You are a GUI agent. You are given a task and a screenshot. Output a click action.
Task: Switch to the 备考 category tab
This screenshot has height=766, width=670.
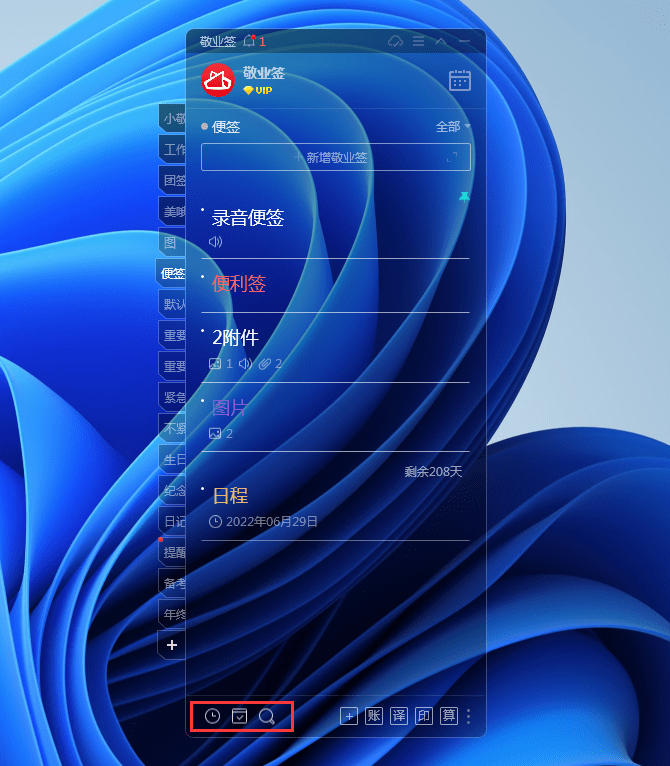pos(172,583)
